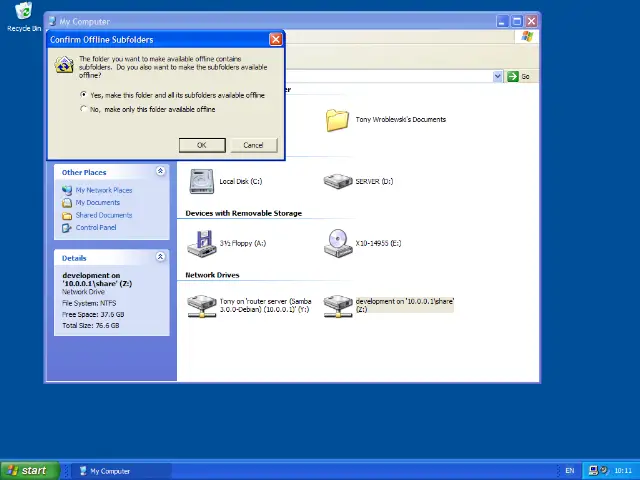Select development on '10.0.0.1\share' (Z:) drive icon
The image size is (640, 480).
pyautogui.click(x=338, y=306)
